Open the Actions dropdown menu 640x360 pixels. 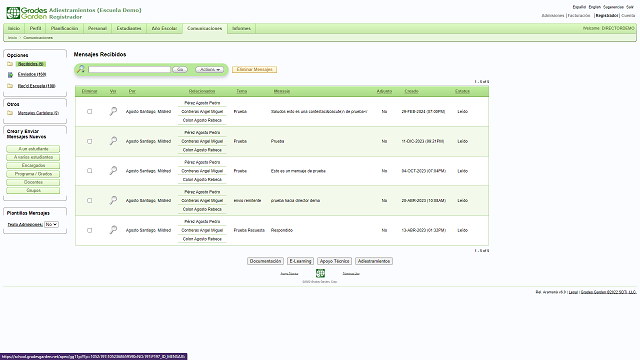pos(209,70)
